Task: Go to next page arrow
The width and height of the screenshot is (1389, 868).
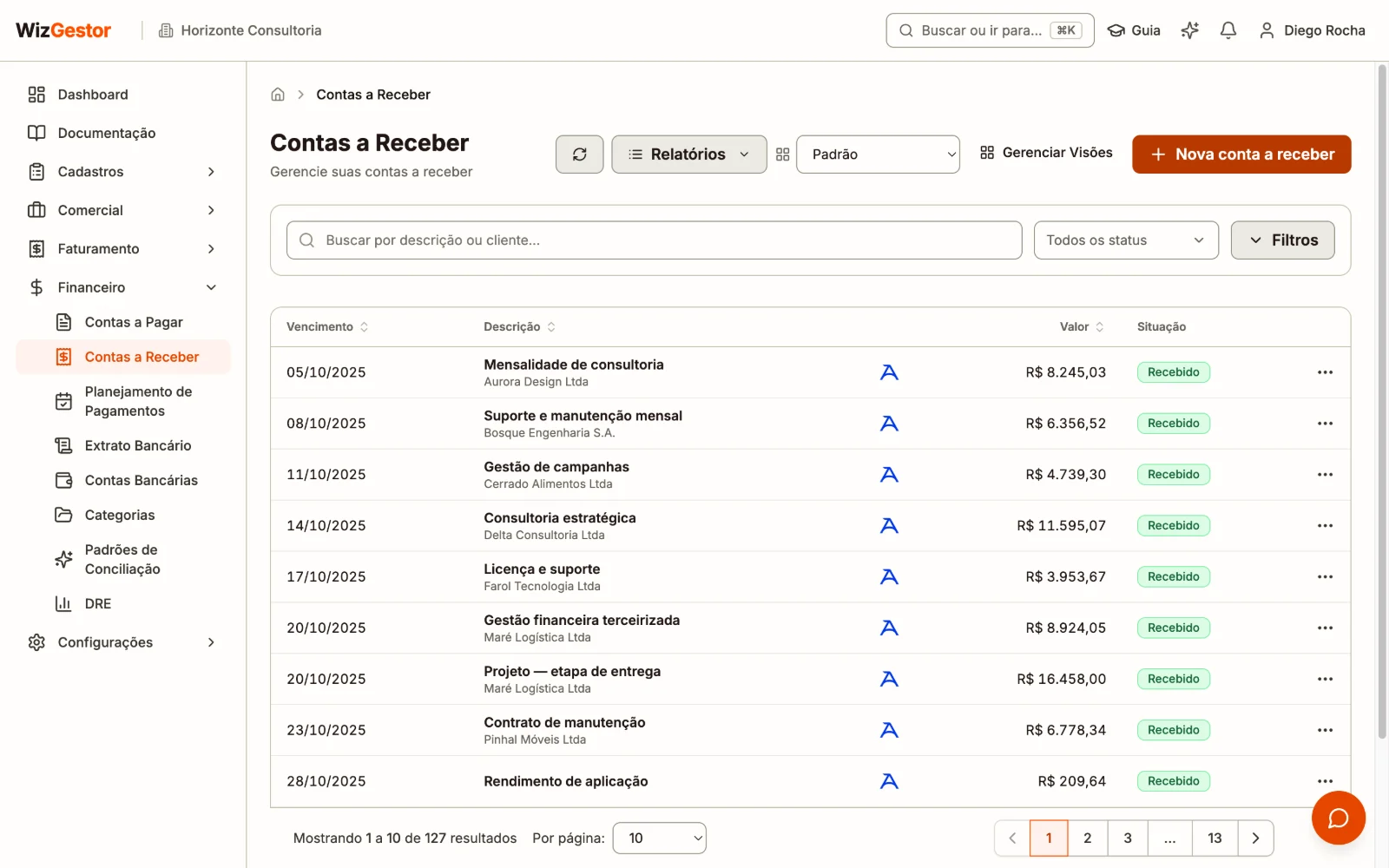Action: (x=1255, y=838)
